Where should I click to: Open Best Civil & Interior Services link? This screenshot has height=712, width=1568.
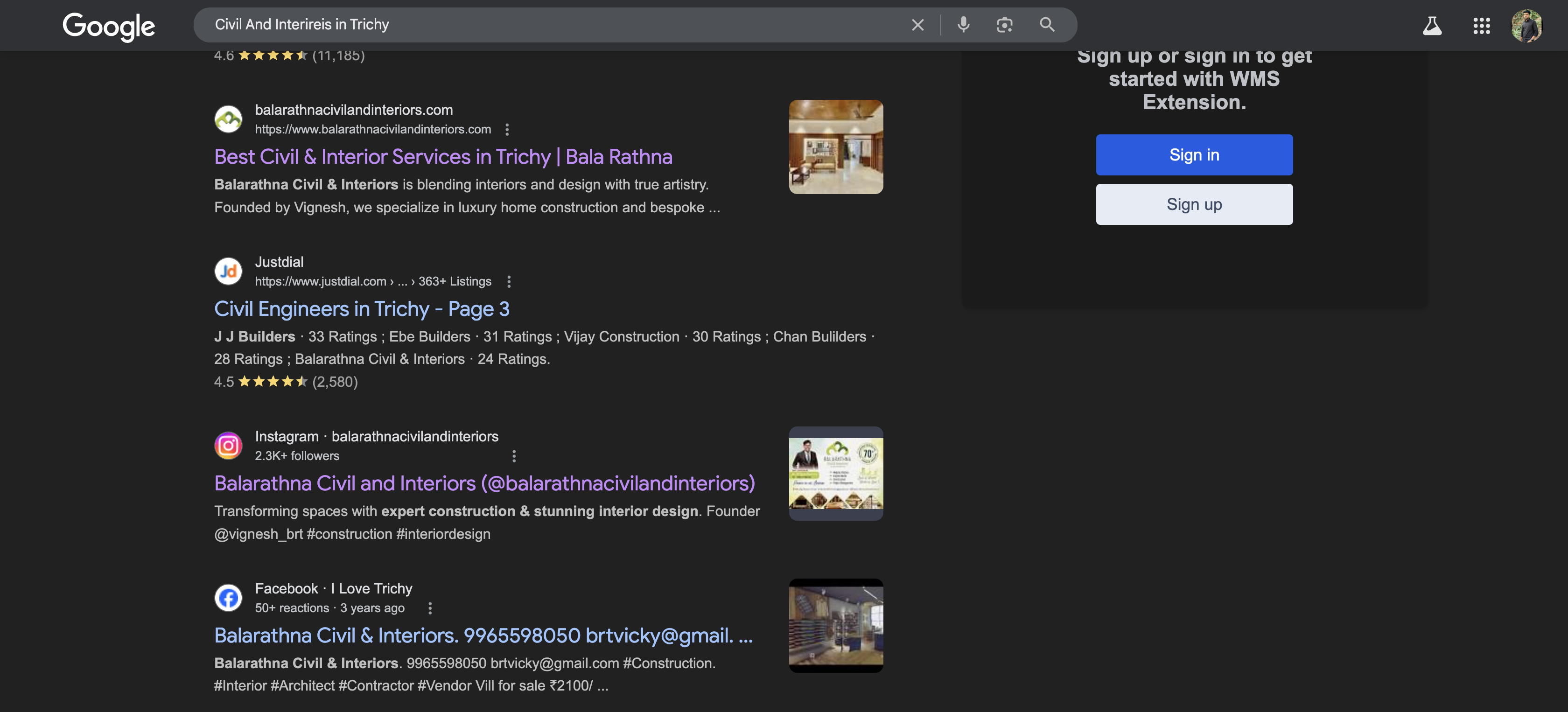pyautogui.click(x=442, y=157)
